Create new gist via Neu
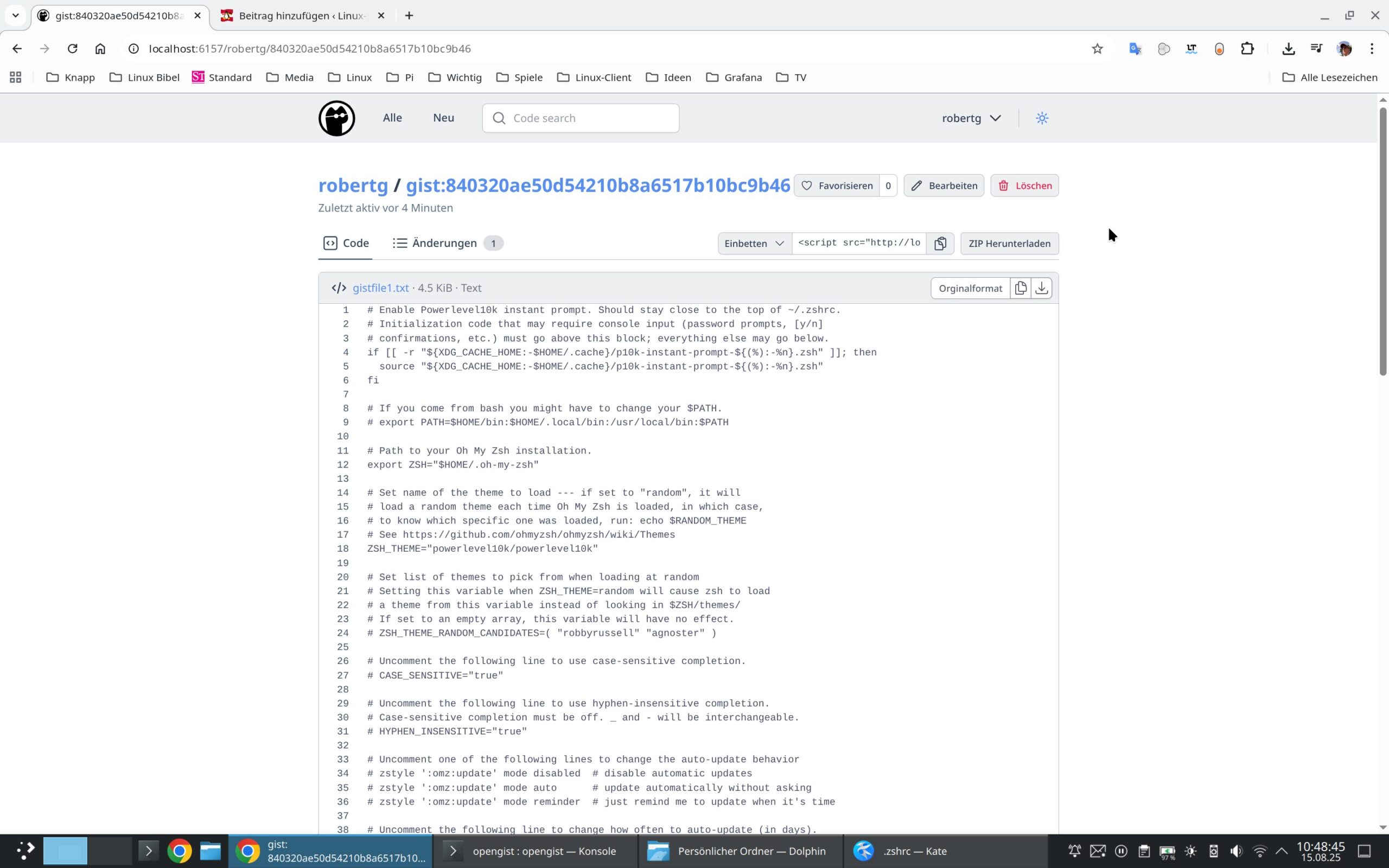1389x868 pixels. [x=444, y=118]
